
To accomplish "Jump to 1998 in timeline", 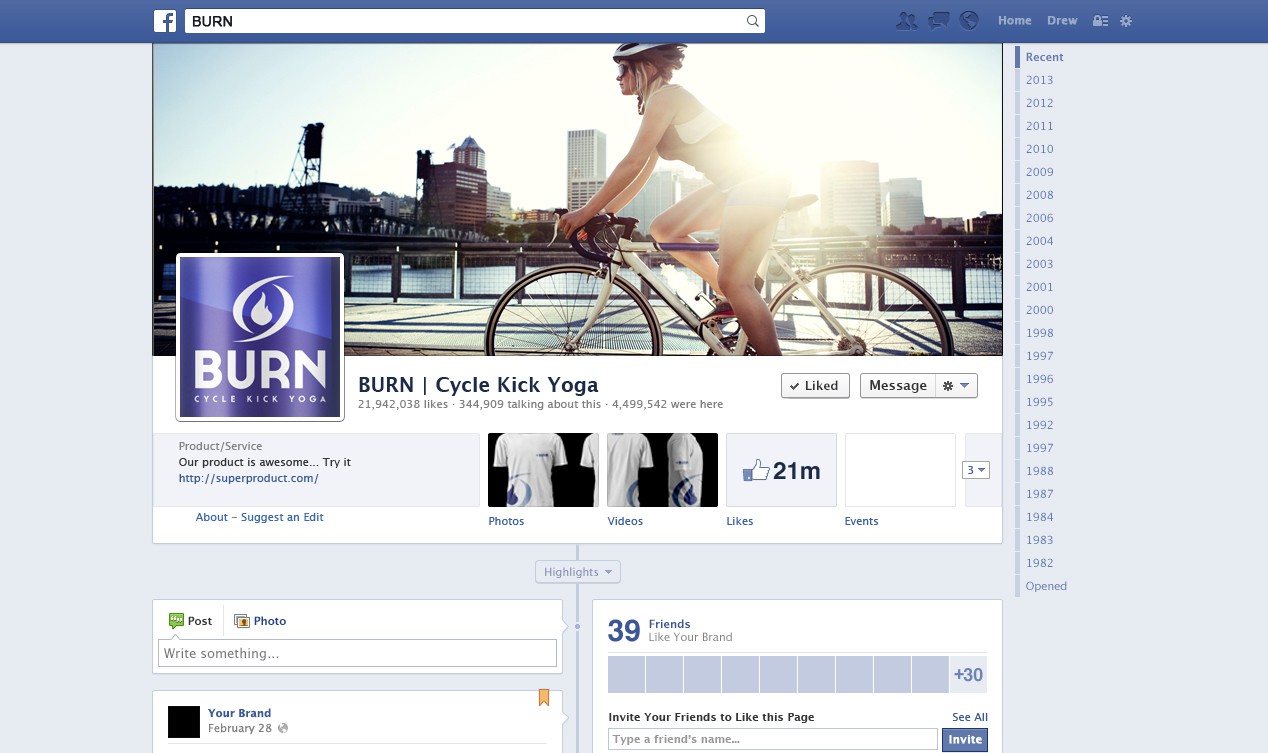I will point(1039,333).
